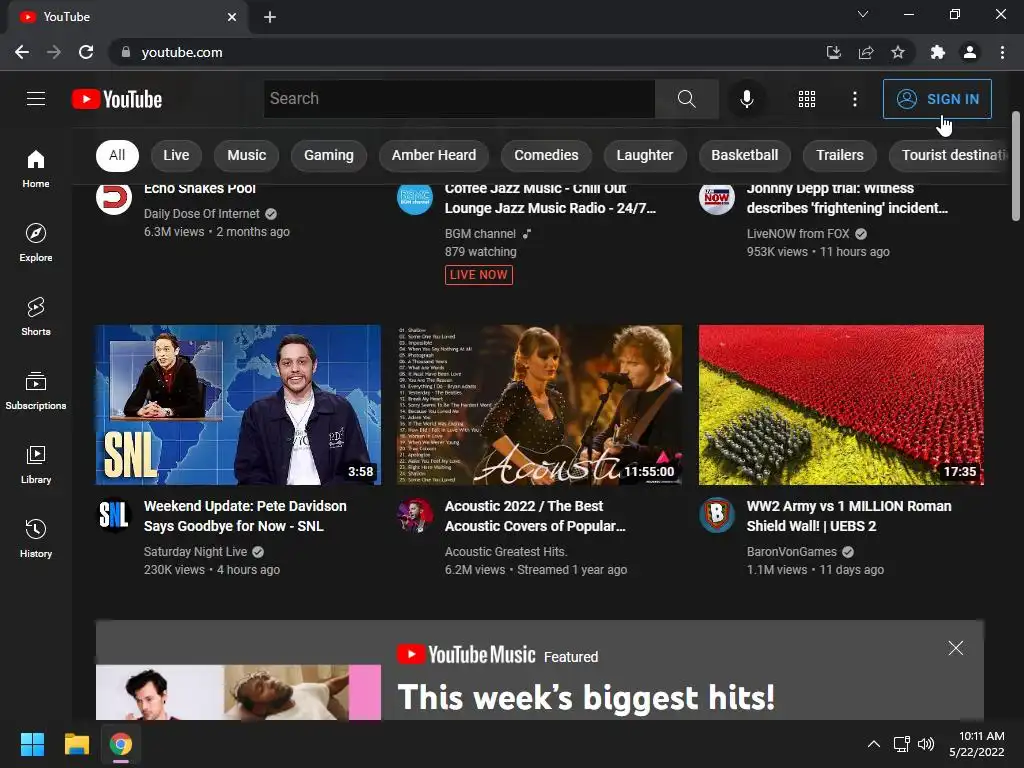The width and height of the screenshot is (1024, 768).
Task: Click the LiveNOW from FOX avatar
Action: pos(716,199)
